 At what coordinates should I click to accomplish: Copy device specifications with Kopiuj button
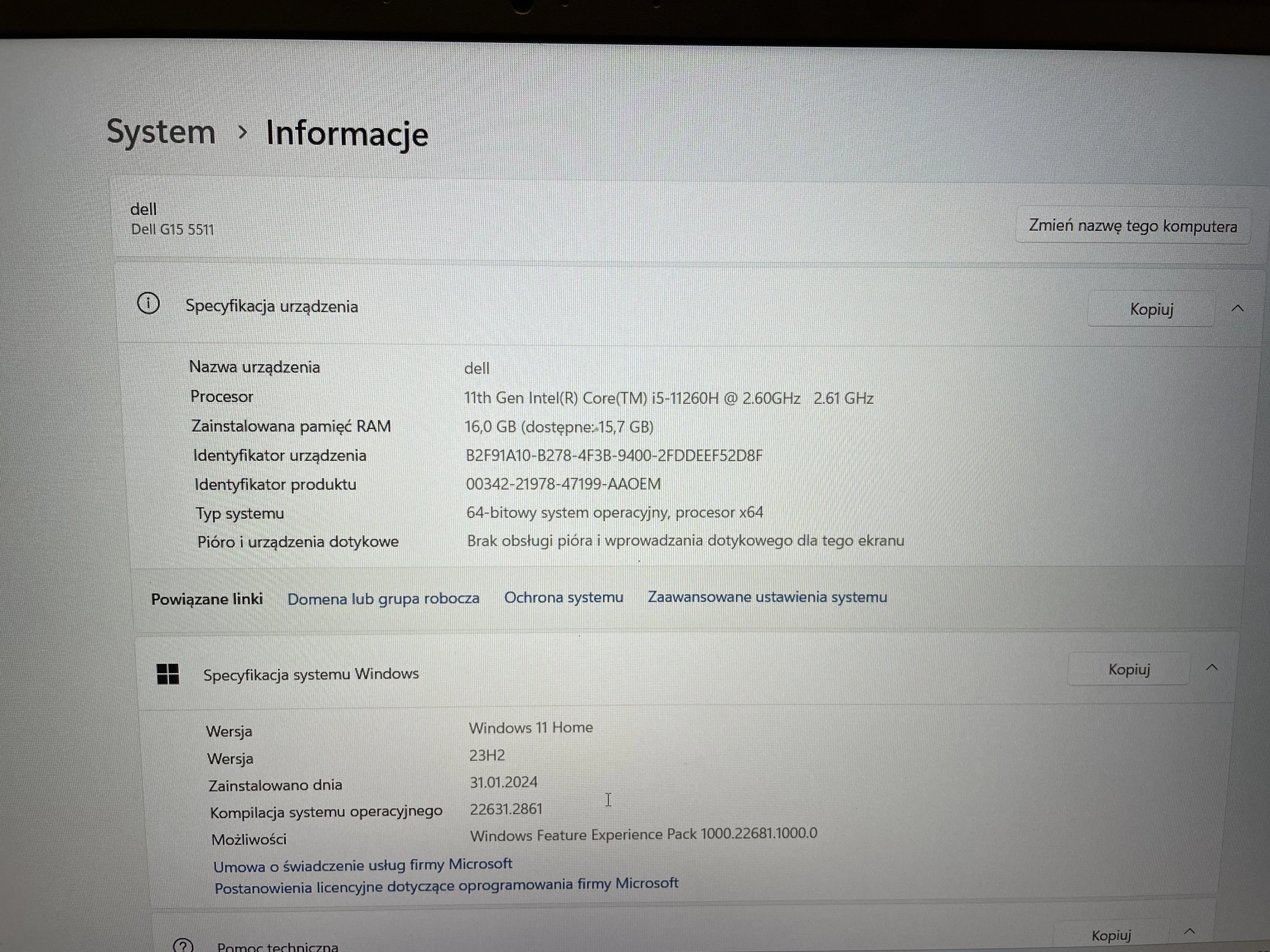1151,309
